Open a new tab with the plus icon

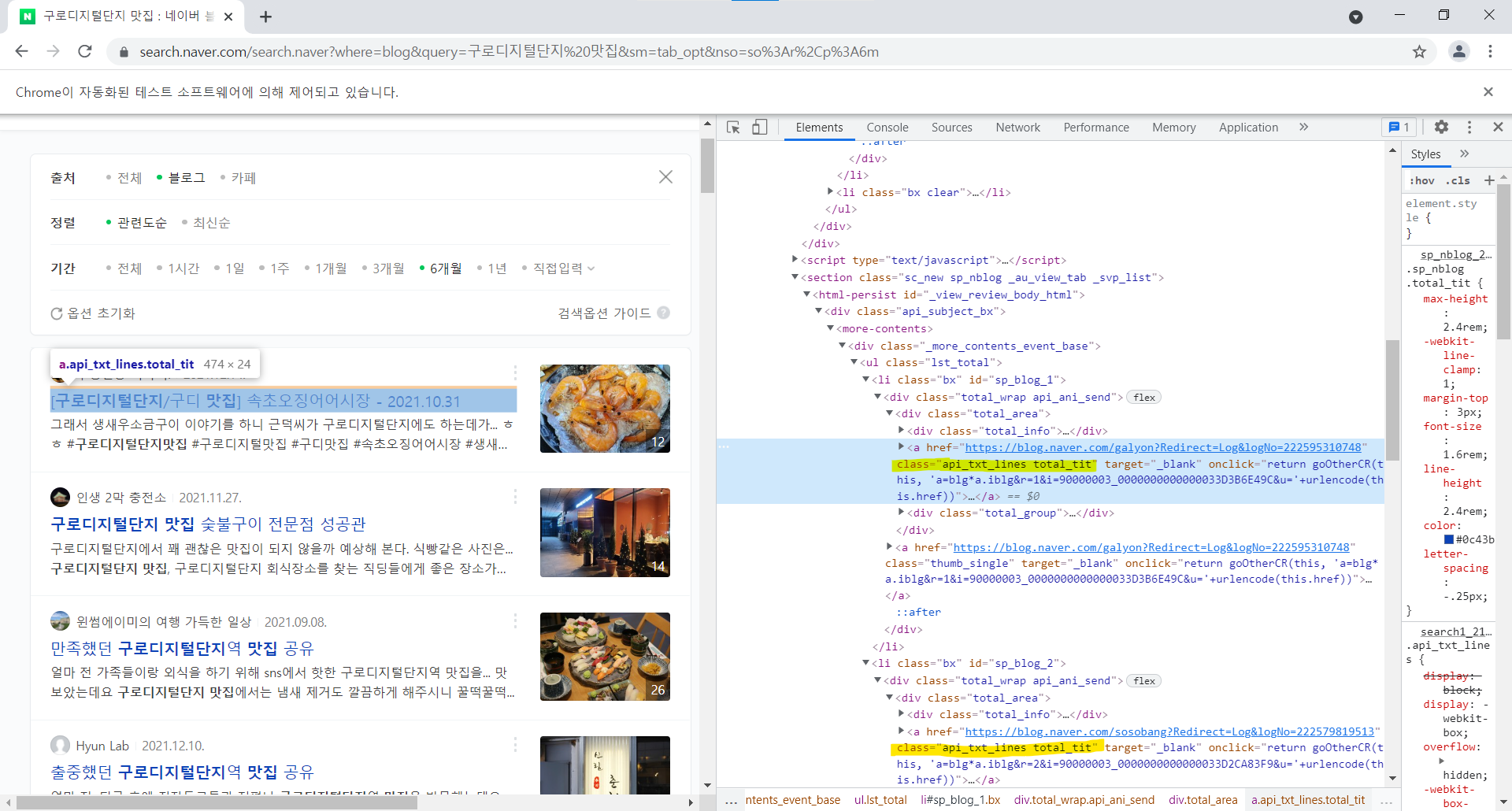[265, 17]
